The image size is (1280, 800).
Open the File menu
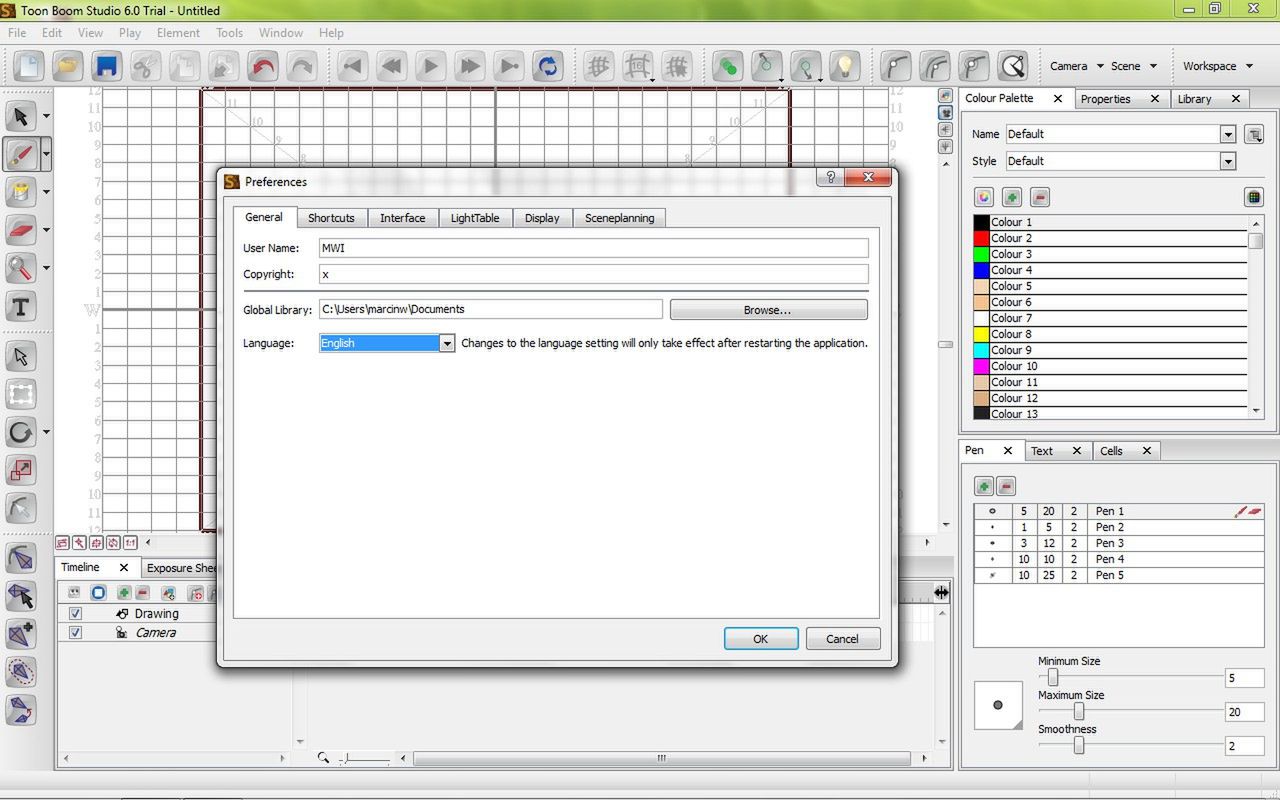17,33
